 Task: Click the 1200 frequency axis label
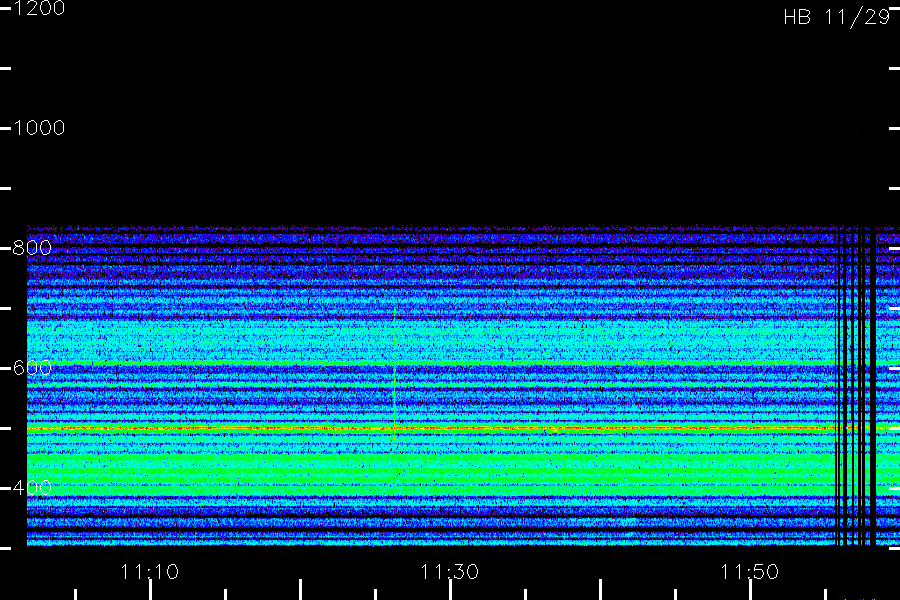tap(39, 8)
